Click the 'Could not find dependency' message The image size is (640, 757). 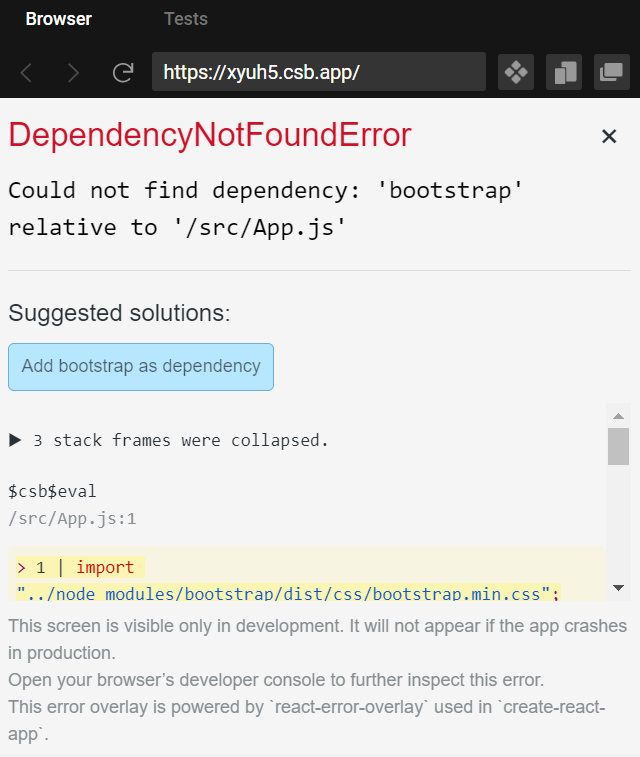click(x=265, y=209)
